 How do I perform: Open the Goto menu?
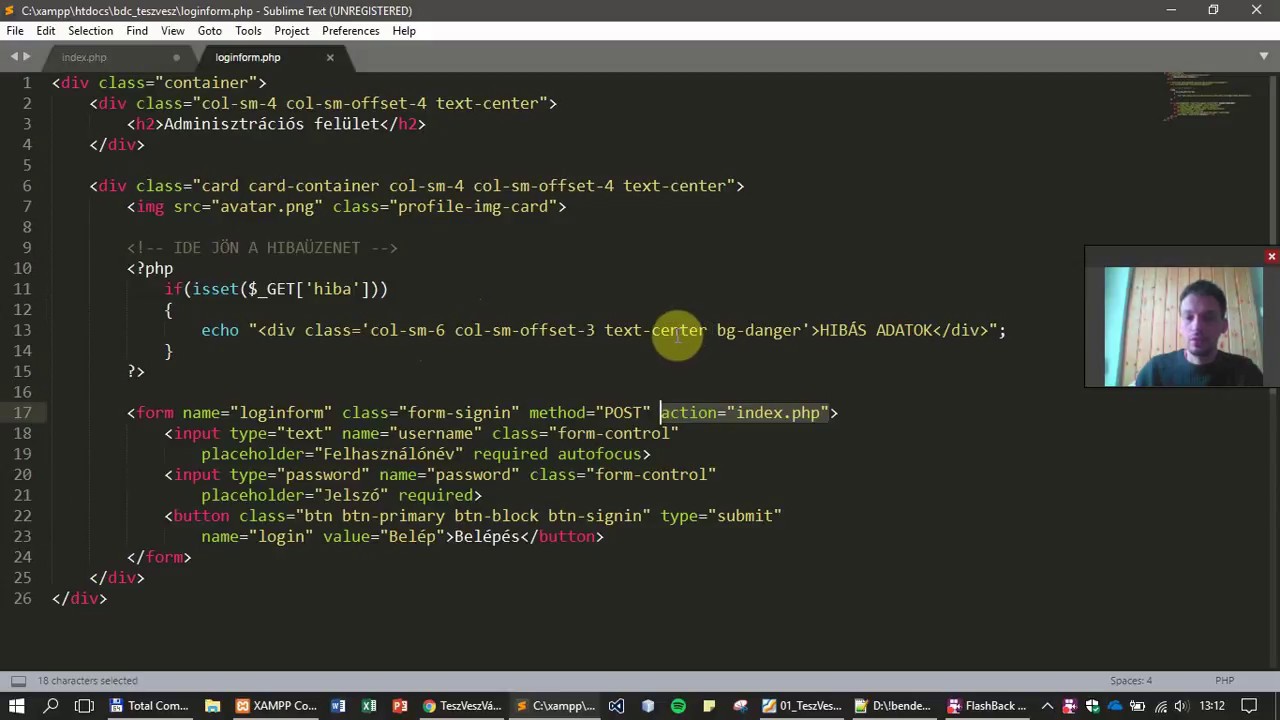pyautogui.click(x=210, y=31)
